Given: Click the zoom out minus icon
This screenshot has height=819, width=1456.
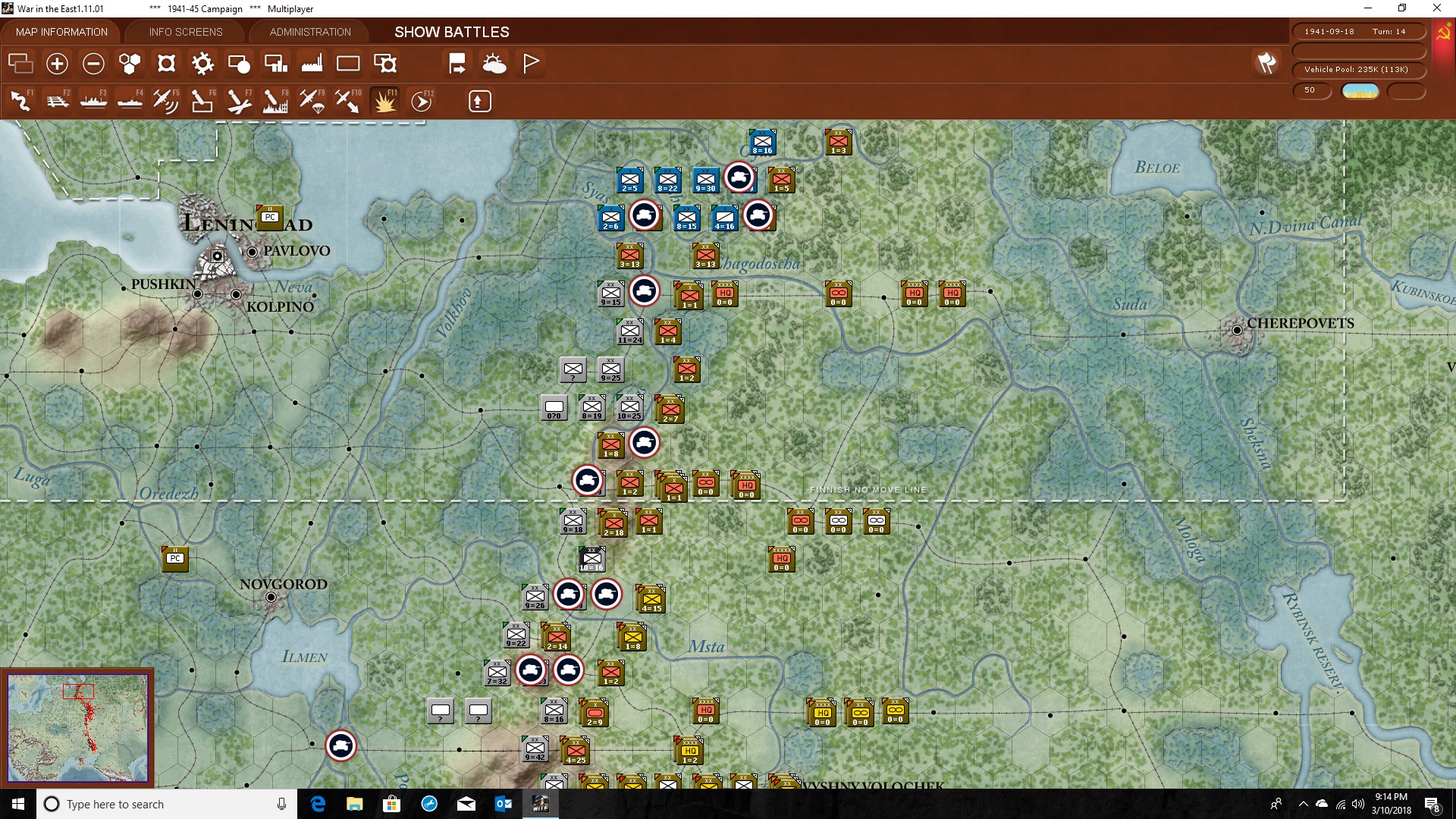Looking at the screenshot, I should point(93,64).
